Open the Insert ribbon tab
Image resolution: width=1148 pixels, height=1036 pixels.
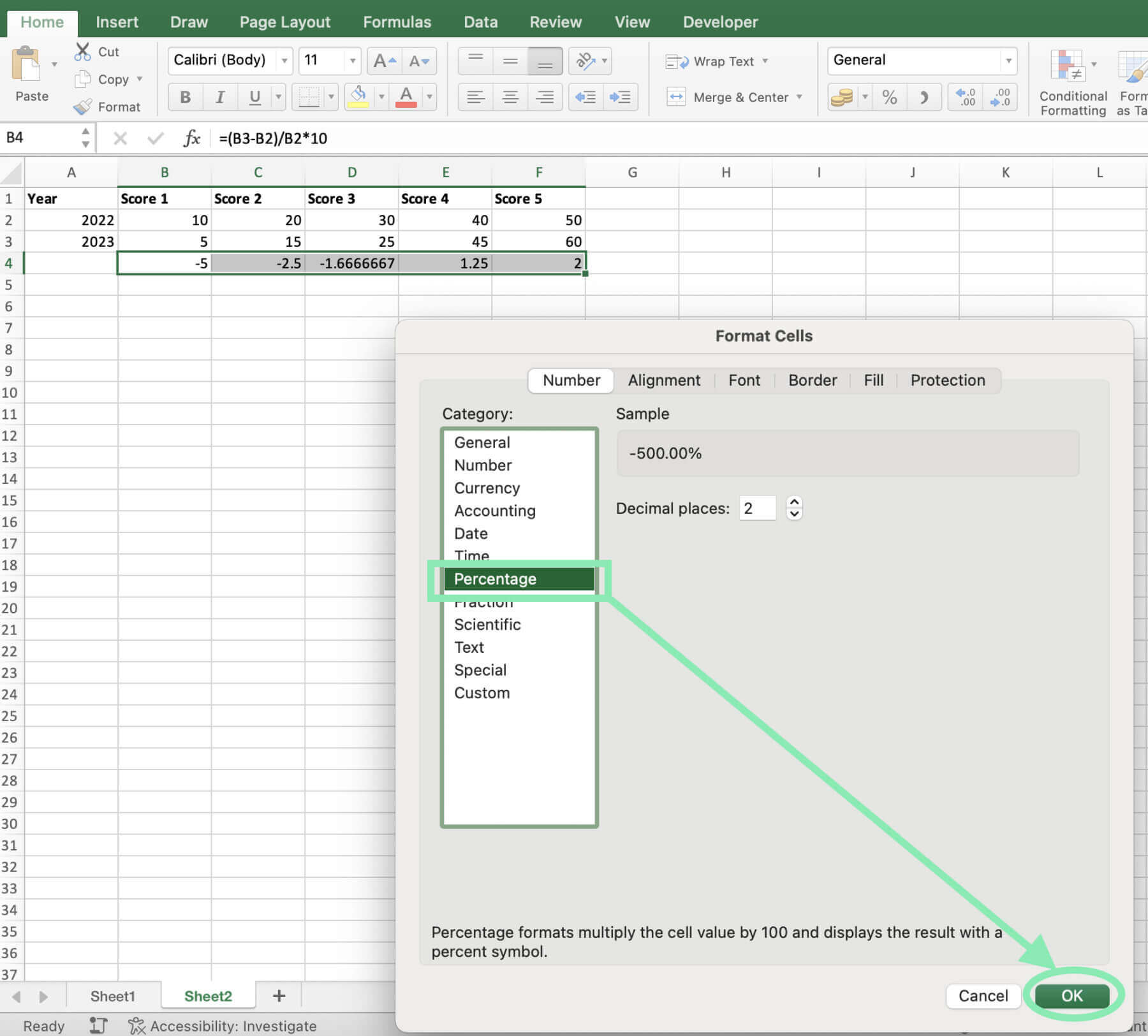(x=117, y=22)
